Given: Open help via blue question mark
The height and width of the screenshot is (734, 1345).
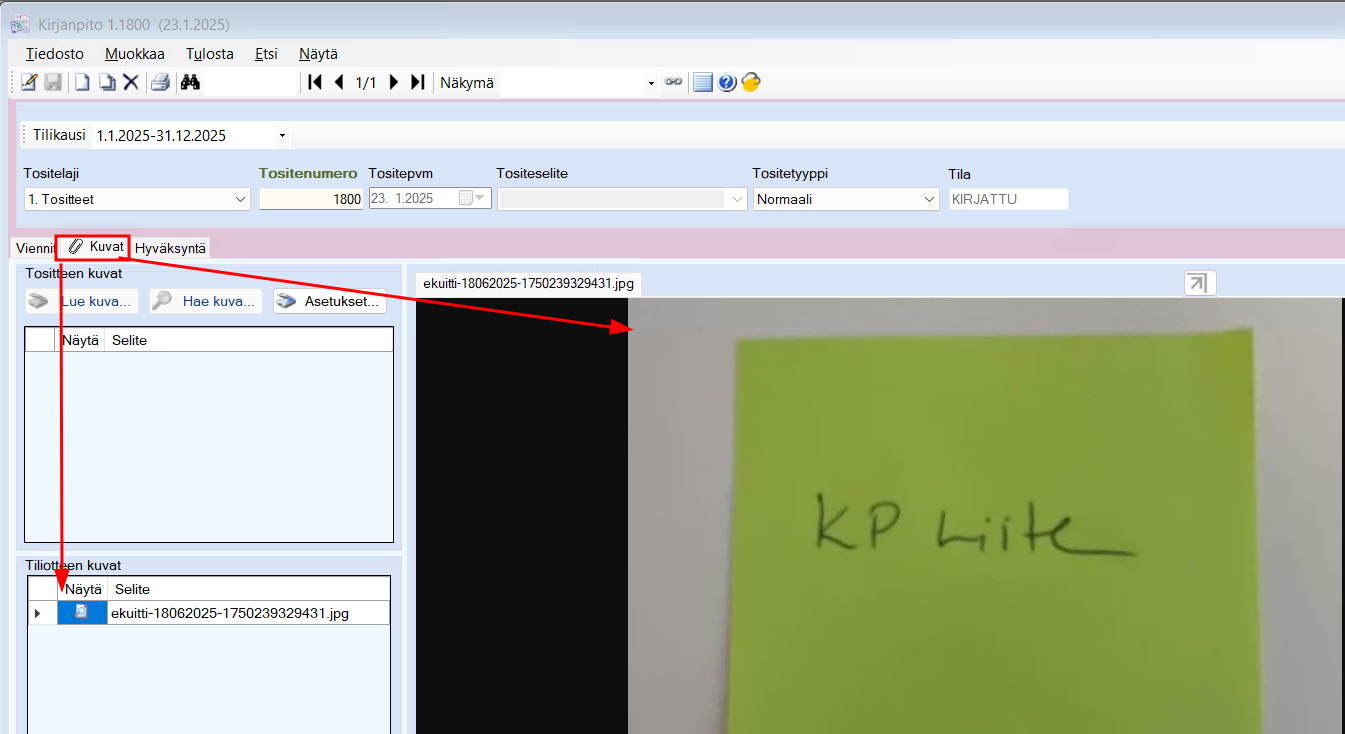Looking at the screenshot, I should tap(727, 82).
